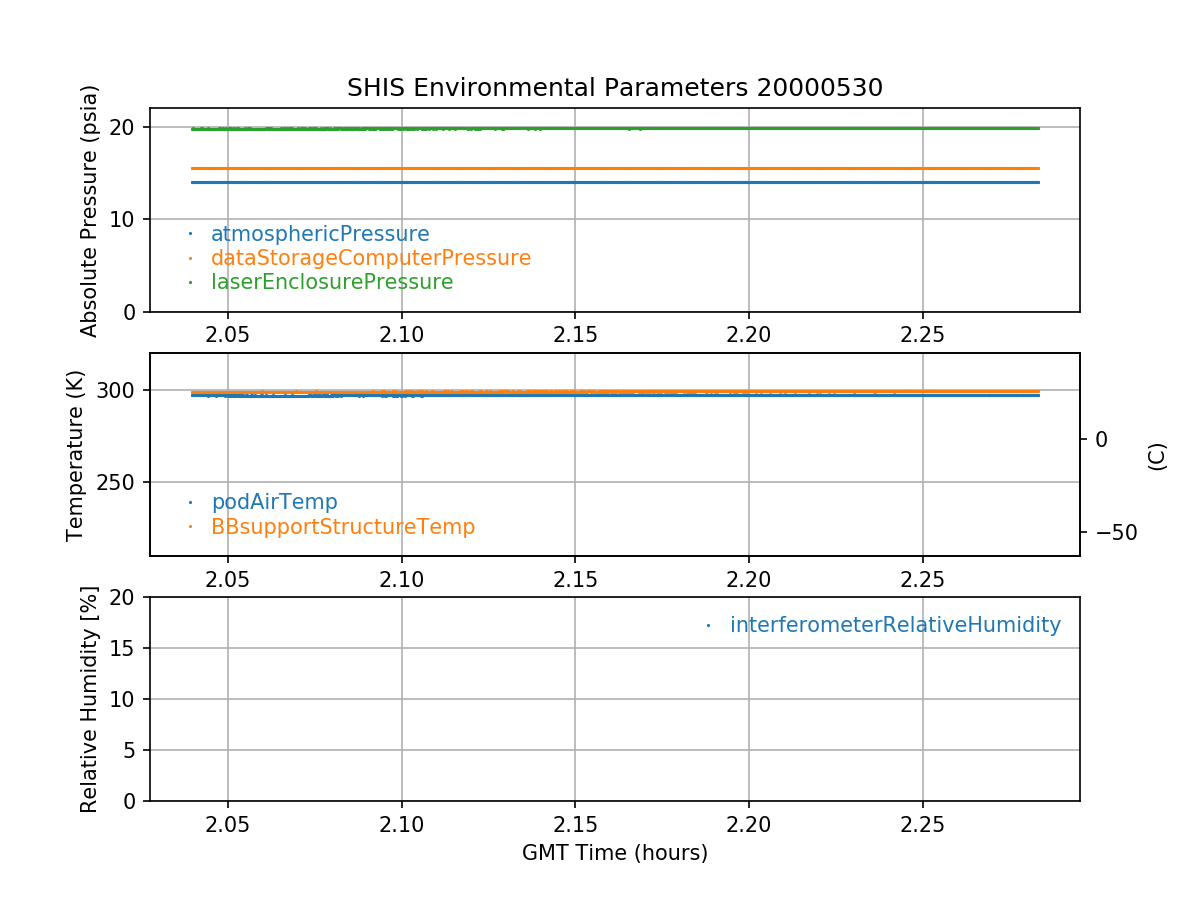The height and width of the screenshot is (900, 1200).
Task: Click the Relative Humidity [%] axis label
Action: click(x=90, y=699)
